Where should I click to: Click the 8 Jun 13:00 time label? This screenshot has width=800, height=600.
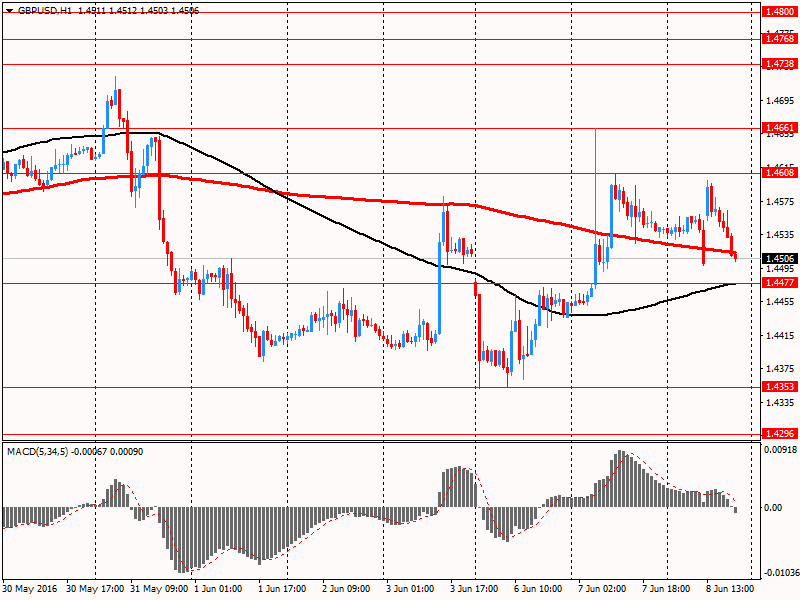(x=730, y=589)
